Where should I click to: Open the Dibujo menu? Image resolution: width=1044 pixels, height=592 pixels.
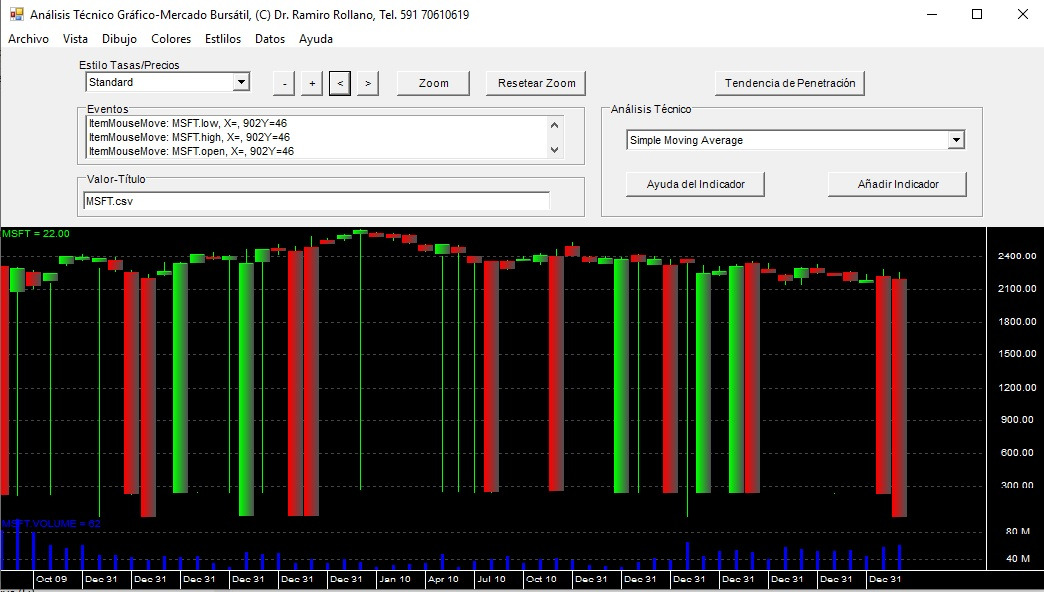pyautogui.click(x=119, y=39)
